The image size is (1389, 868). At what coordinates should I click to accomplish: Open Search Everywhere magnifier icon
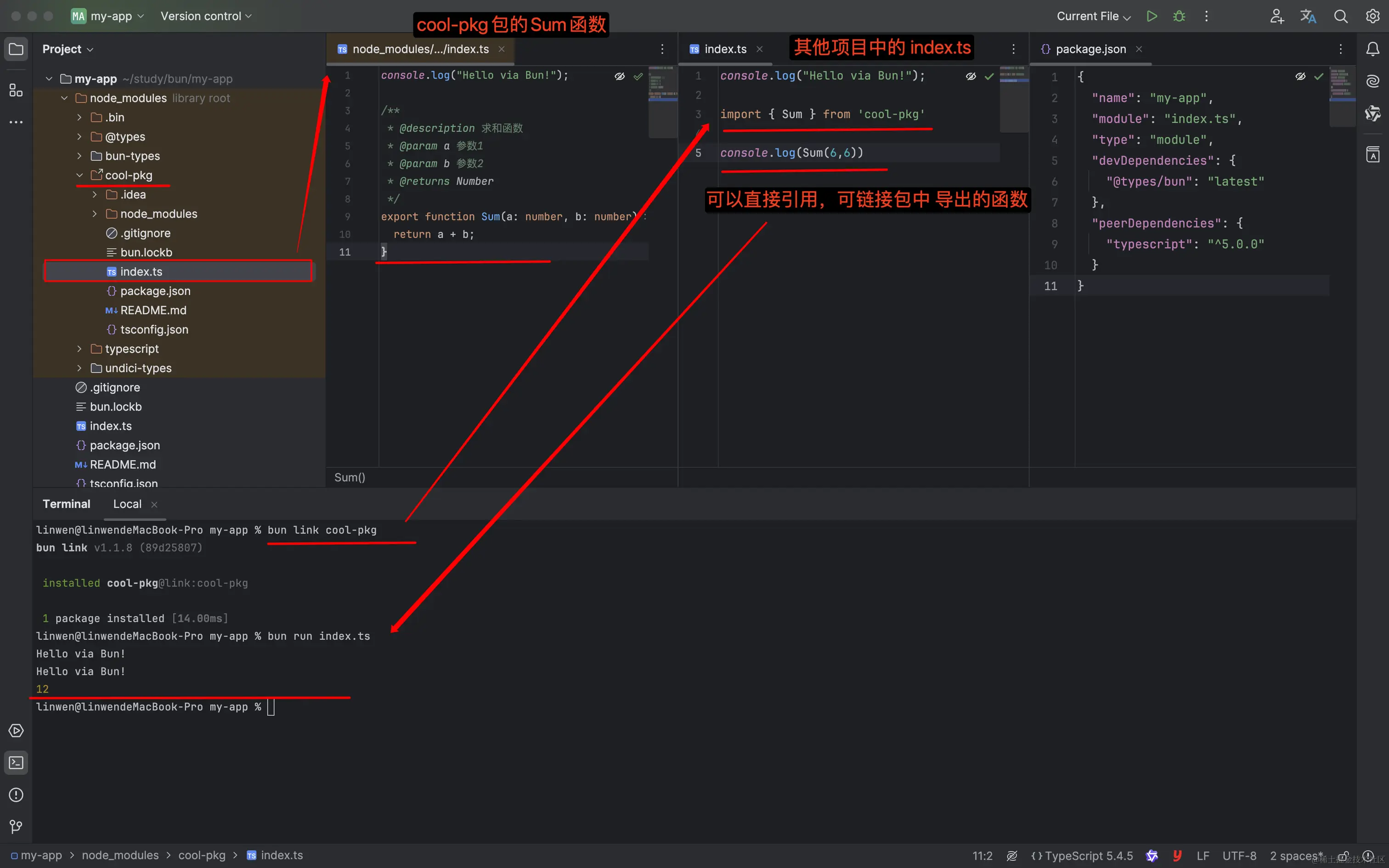pos(1340,16)
